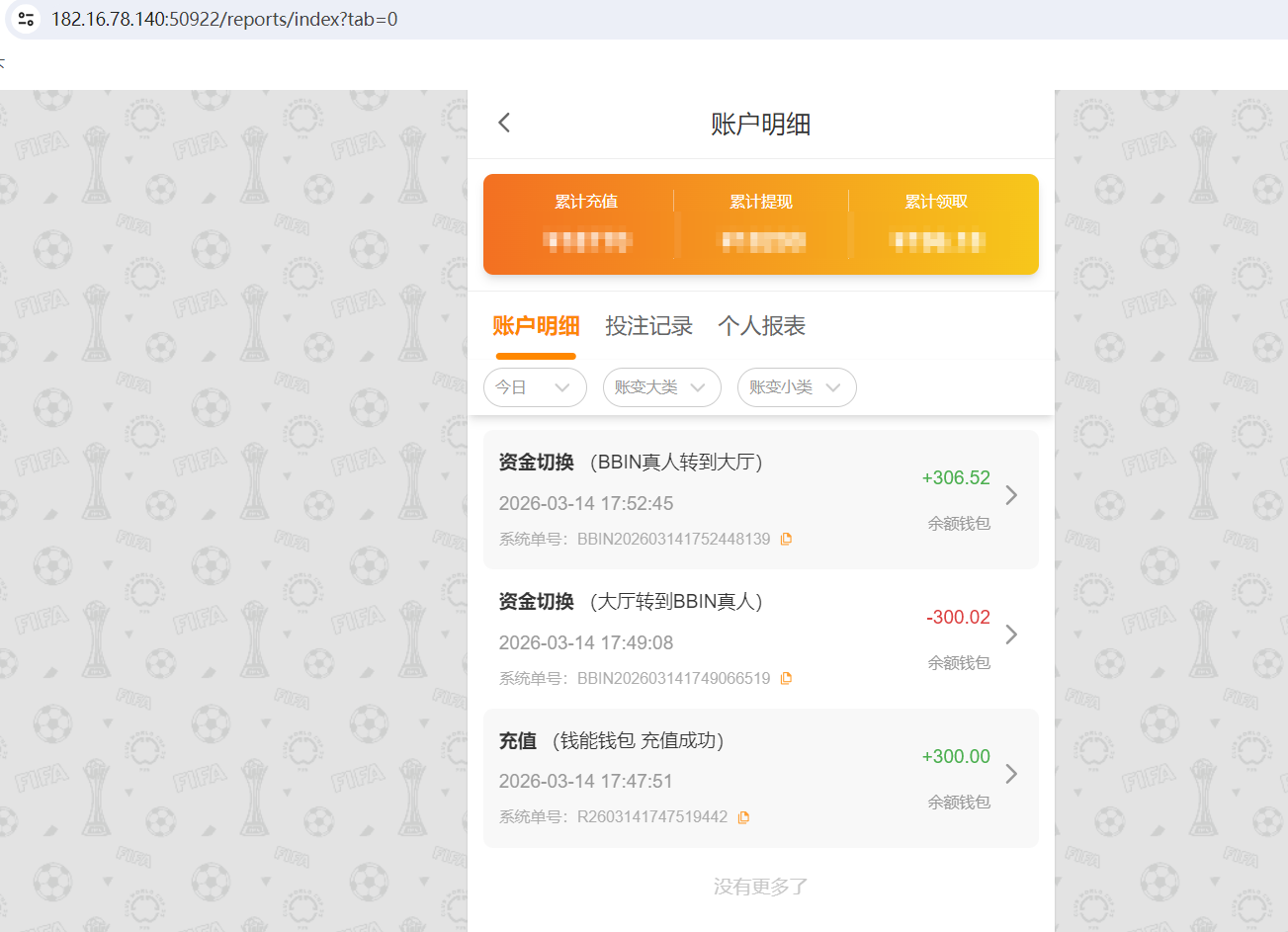Click the 累计充值 total recharge stat
1288x932 pixels.
tap(587, 222)
